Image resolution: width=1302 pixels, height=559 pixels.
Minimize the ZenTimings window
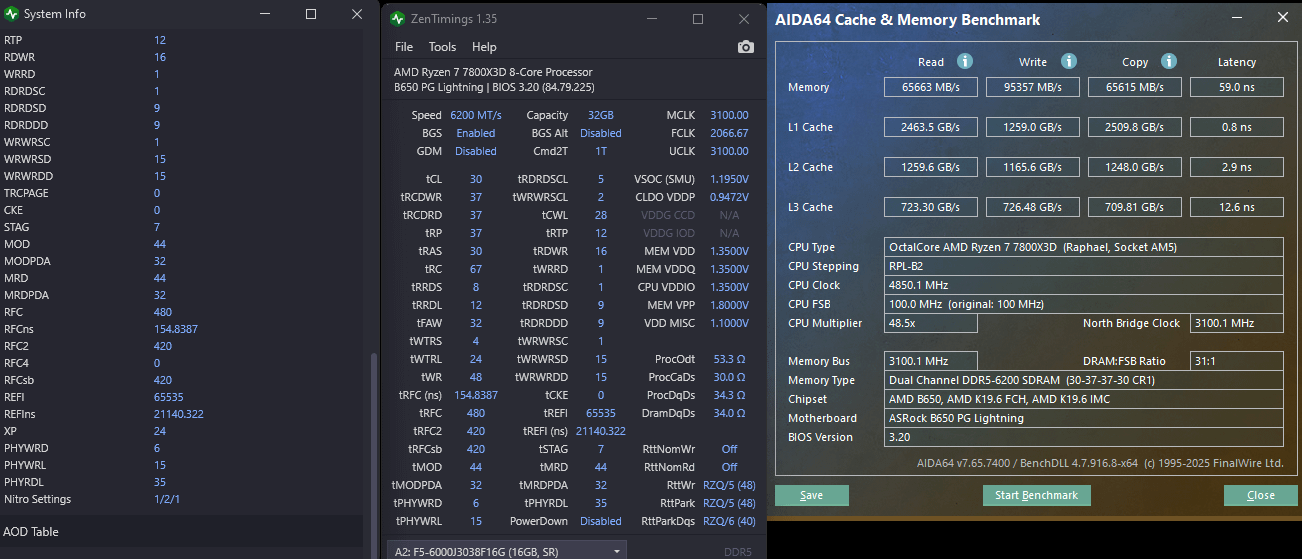click(x=651, y=19)
